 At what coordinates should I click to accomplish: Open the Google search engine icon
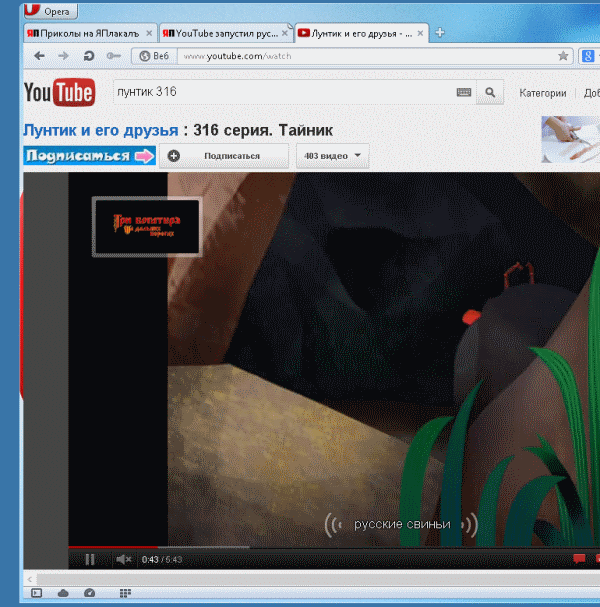point(588,56)
